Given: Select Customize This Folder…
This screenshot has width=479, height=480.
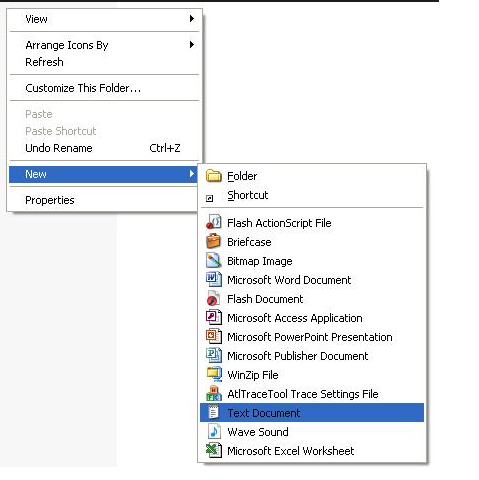Looking at the screenshot, I should pos(104,88).
